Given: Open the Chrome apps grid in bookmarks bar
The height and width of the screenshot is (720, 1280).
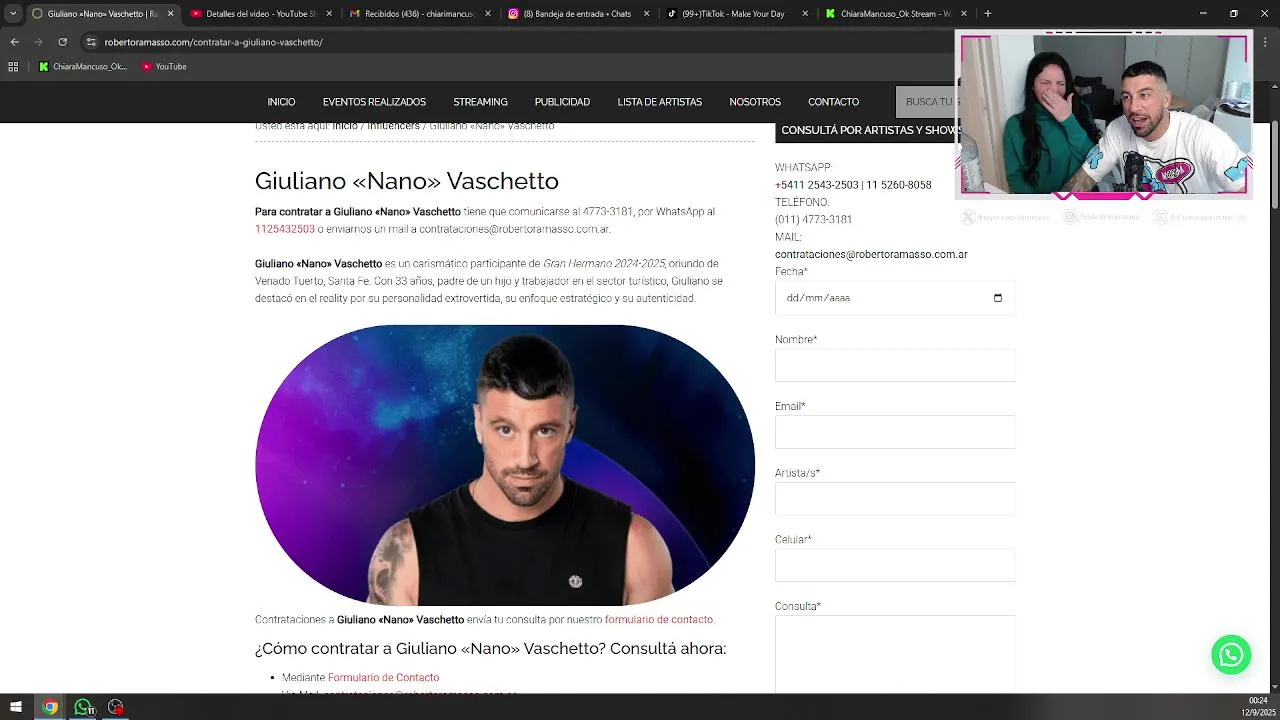Looking at the screenshot, I should [13, 67].
